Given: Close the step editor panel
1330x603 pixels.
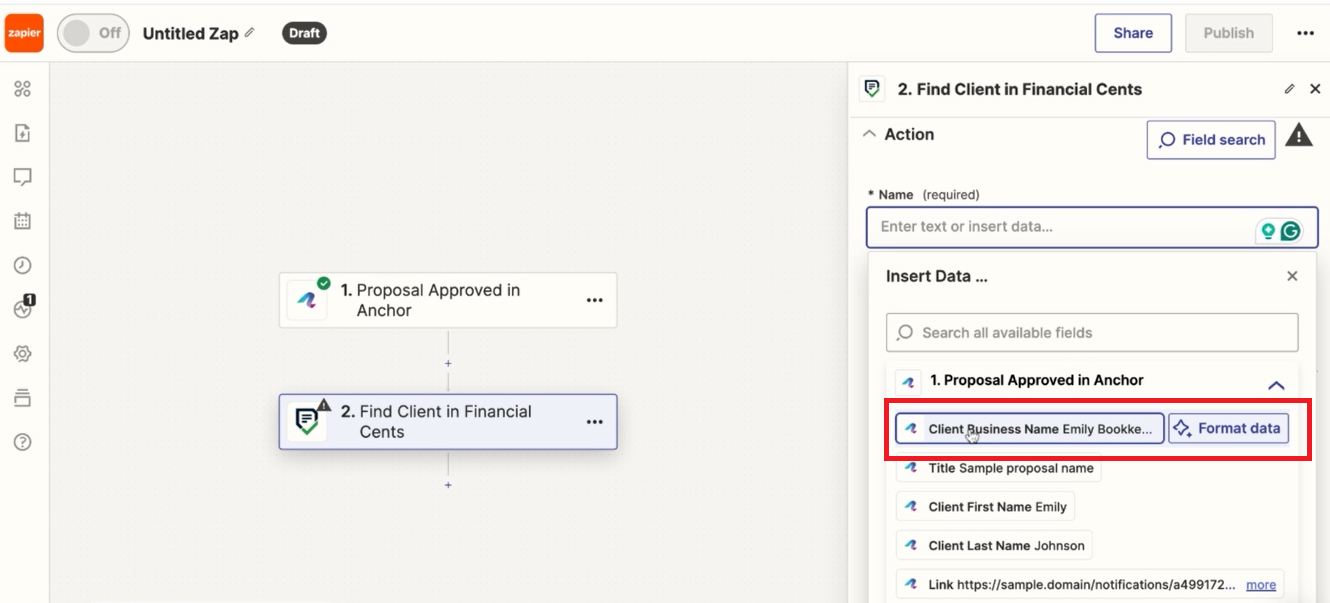Looking at the screenshot, I should pyautogui.click(x=1315, y=89).
